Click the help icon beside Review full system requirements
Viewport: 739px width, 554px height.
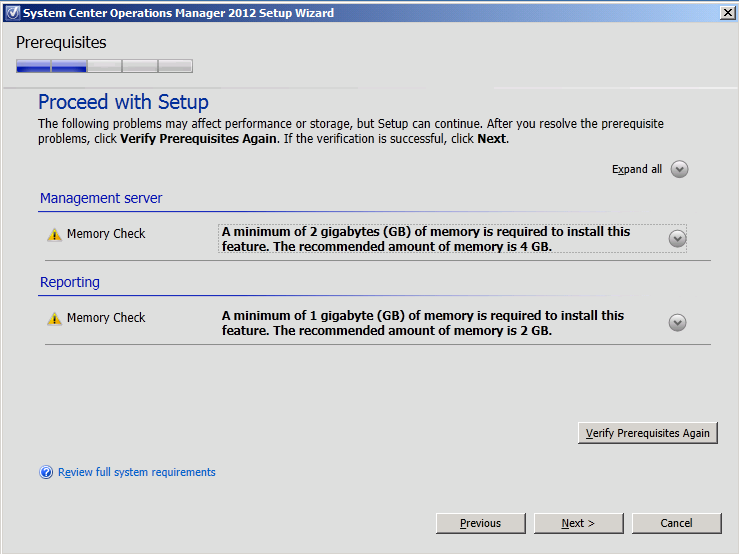tap(46, 472)
